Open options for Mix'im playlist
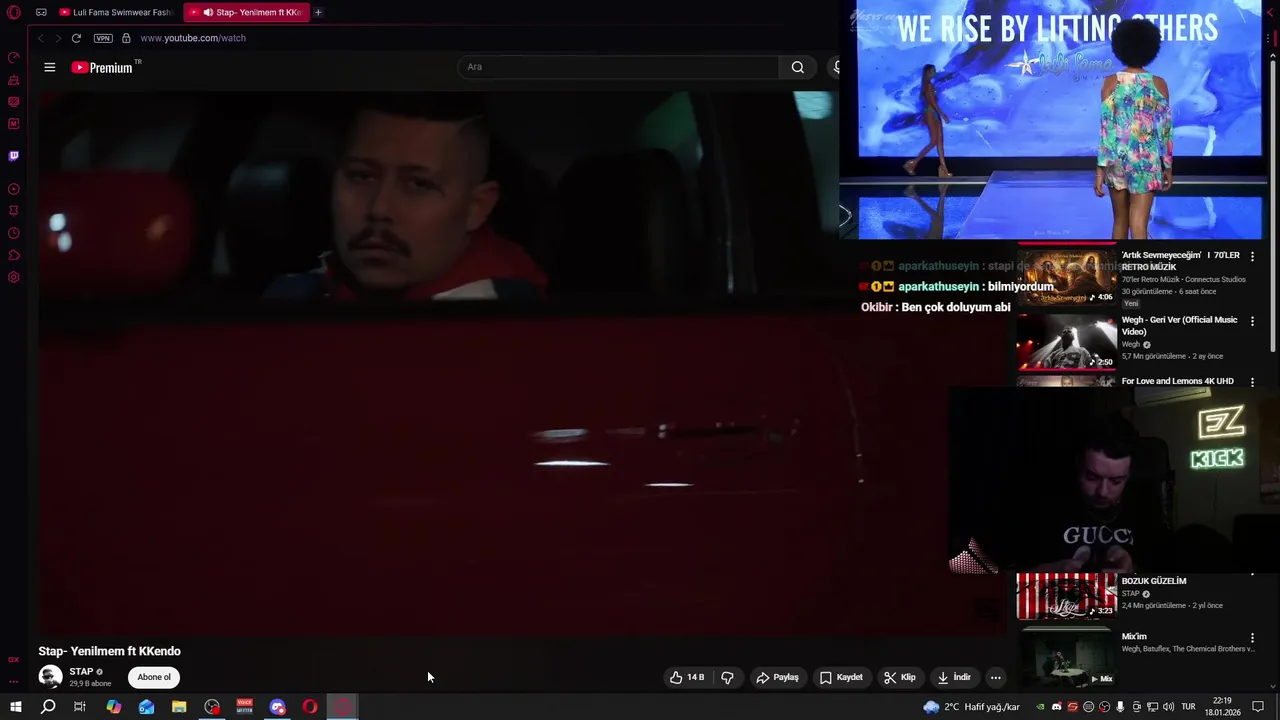 click(x=1252, y=638)
